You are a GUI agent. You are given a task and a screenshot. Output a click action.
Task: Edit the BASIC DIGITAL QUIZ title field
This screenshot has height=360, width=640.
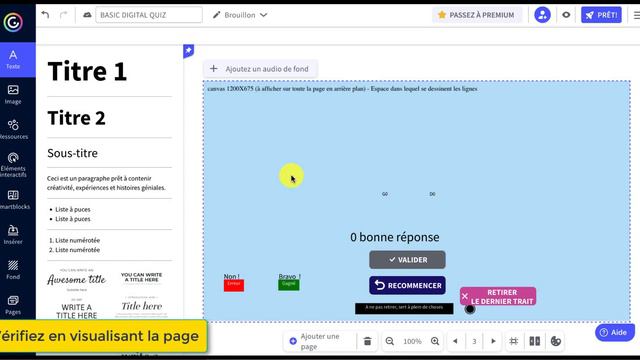pyautogui.click(x=149, y=15)
